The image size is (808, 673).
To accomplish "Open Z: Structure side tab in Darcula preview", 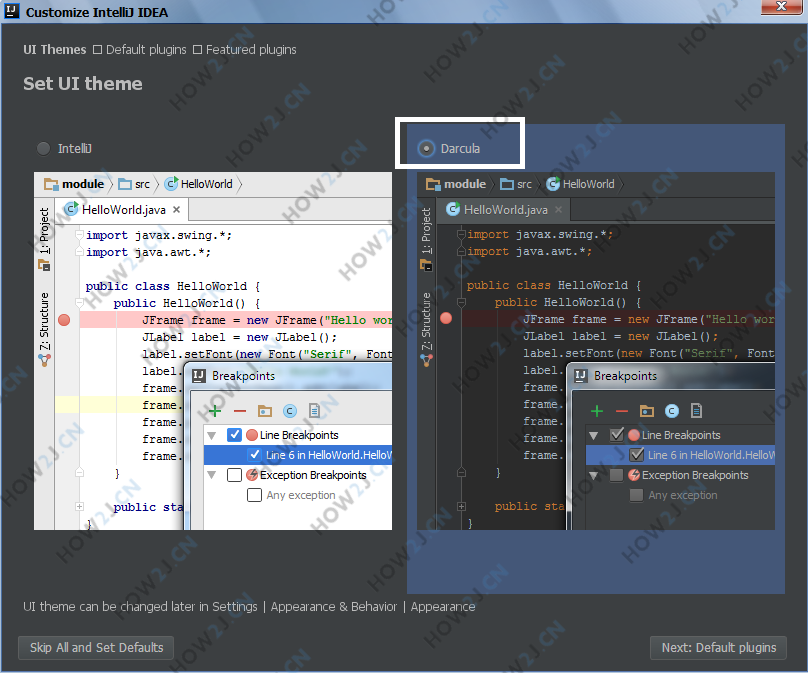I will [x=426, y=328].
